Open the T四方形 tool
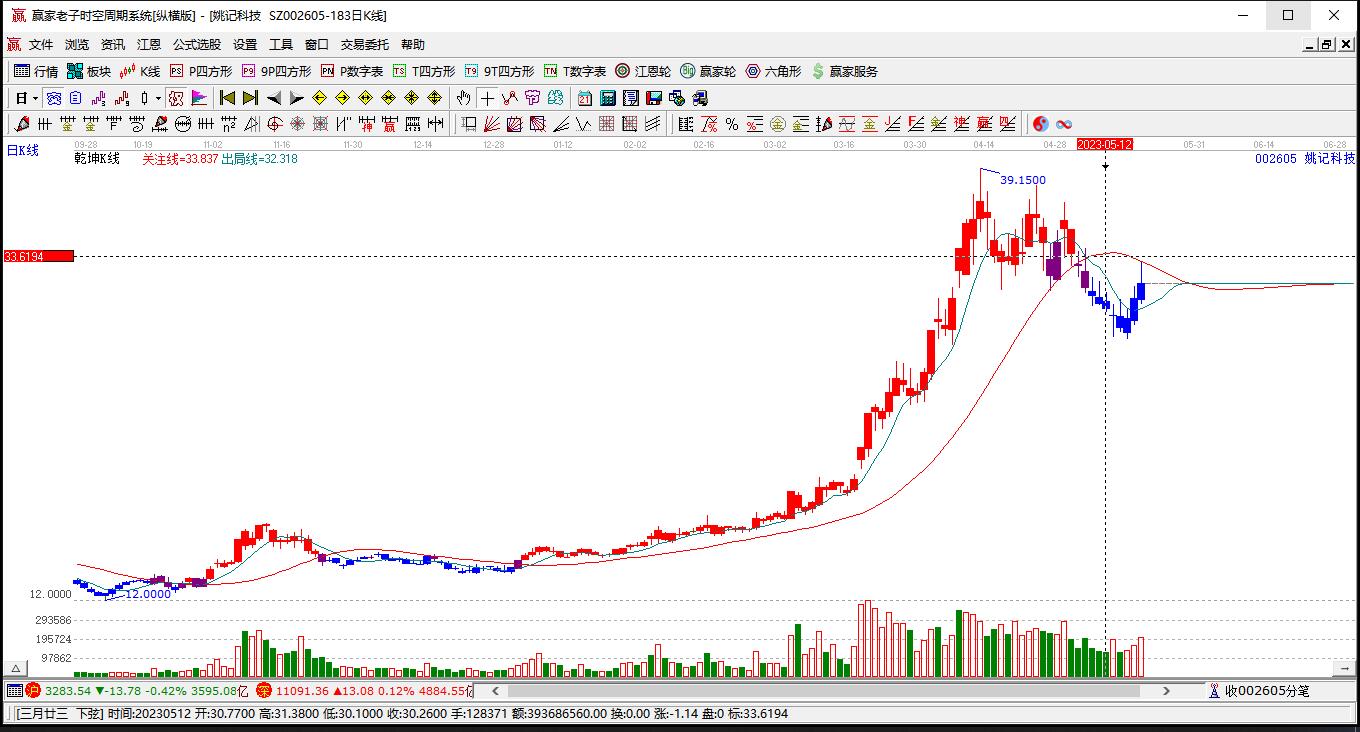 [x=424, y=71]
